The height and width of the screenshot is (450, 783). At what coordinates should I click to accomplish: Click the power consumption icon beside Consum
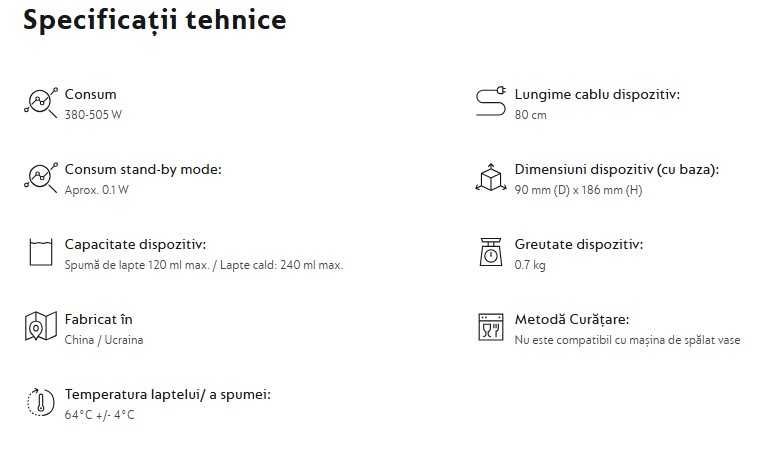[x=39, y=101]
